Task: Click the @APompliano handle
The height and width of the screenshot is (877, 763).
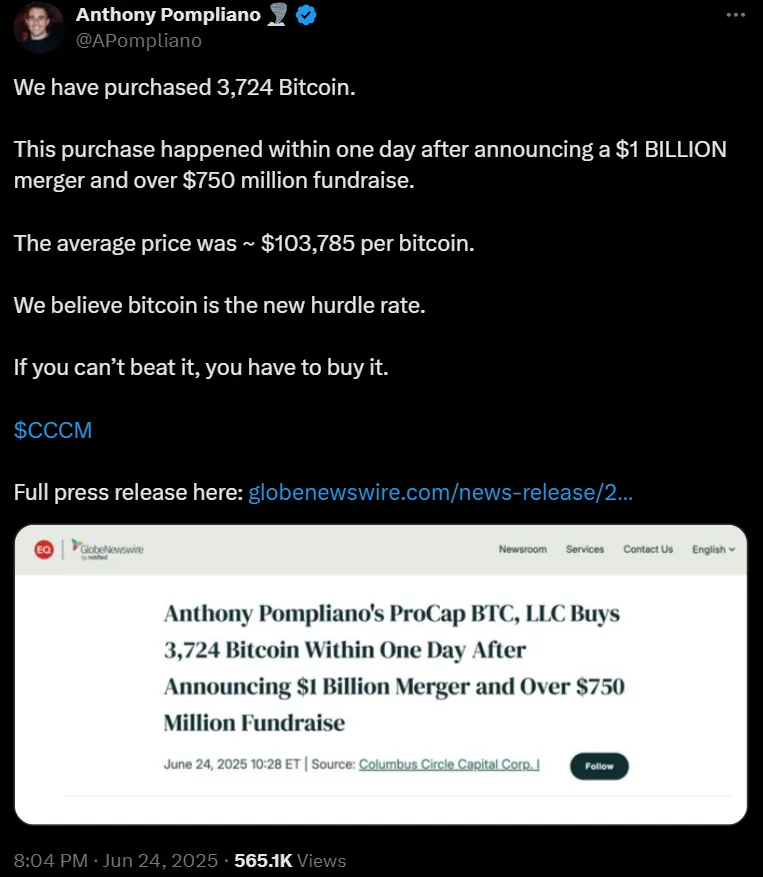Action: (139, 40)
